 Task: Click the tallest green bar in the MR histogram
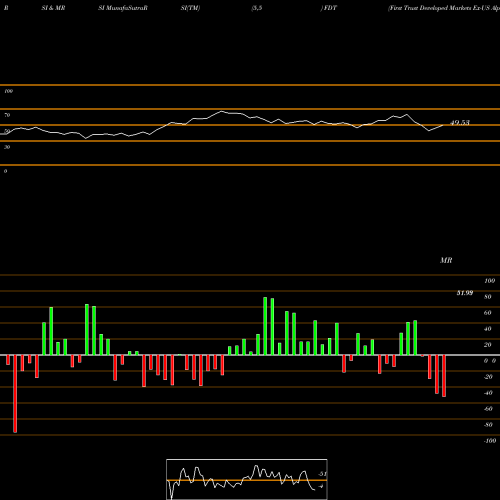(x=265, y=326)
